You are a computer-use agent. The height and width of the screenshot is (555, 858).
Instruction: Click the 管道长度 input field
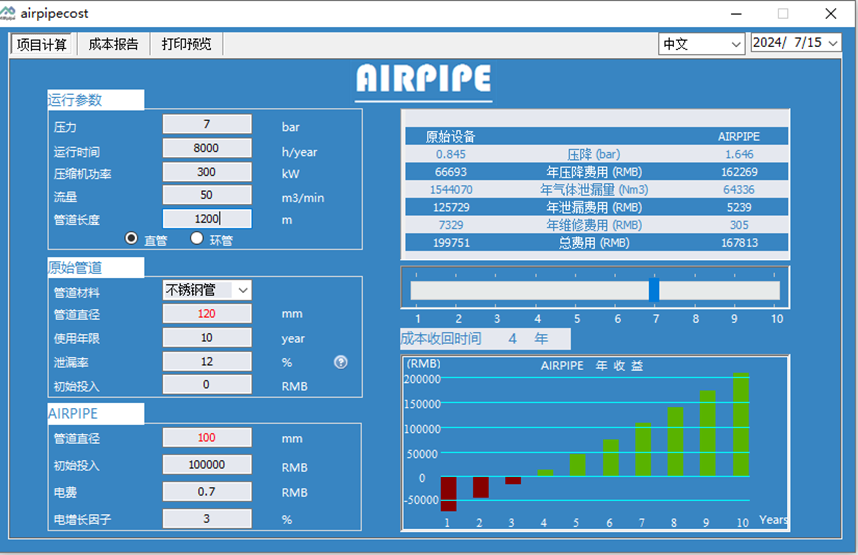click(207, 219)
